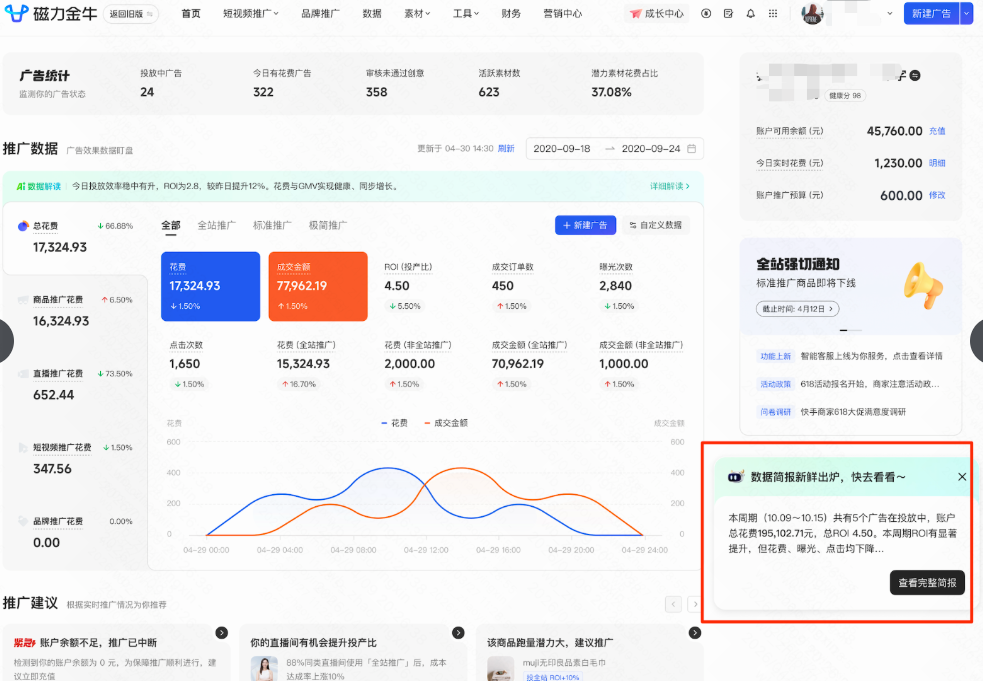The width and height of the screenshot is (983, 681).
Task: Toggle 成交金额 (全站推广) metric card
Action: 533,365
